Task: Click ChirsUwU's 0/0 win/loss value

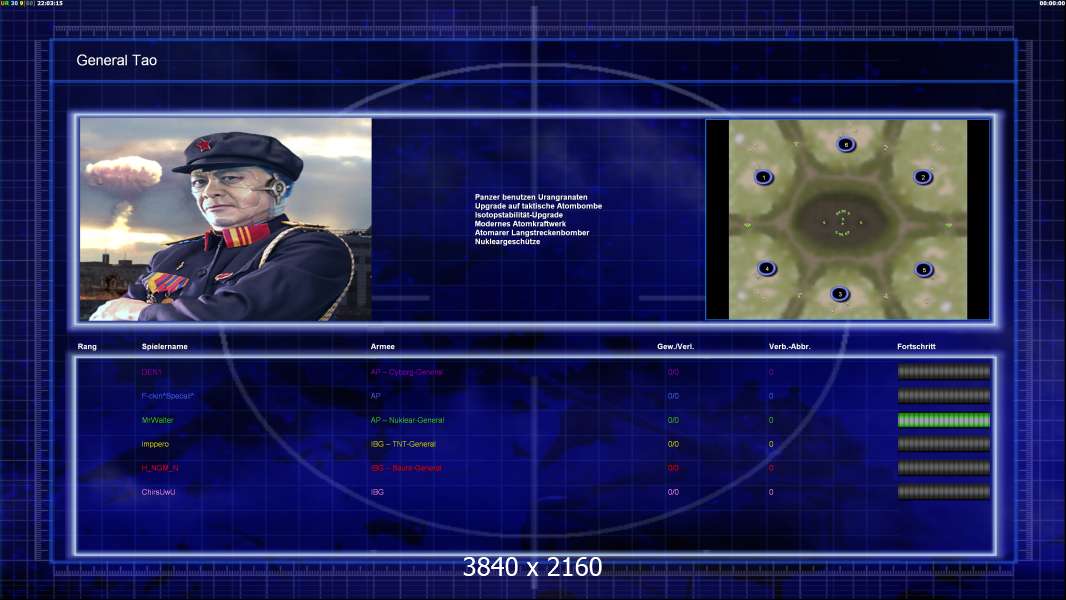Action: pos(673,492)
